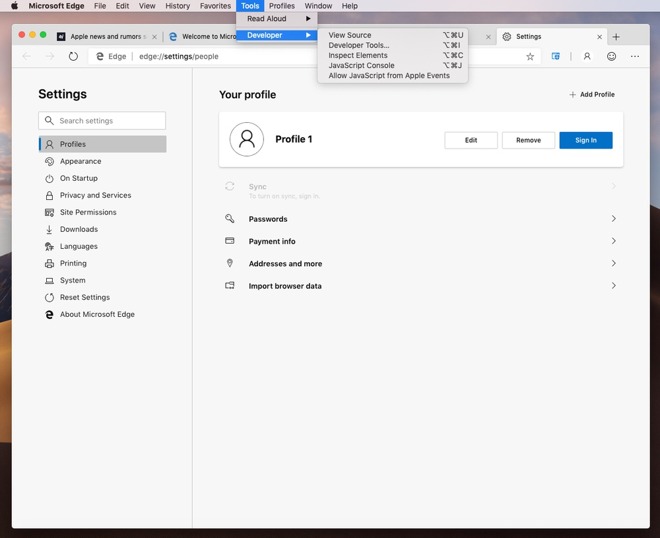Open the View menu

point(147,6)
